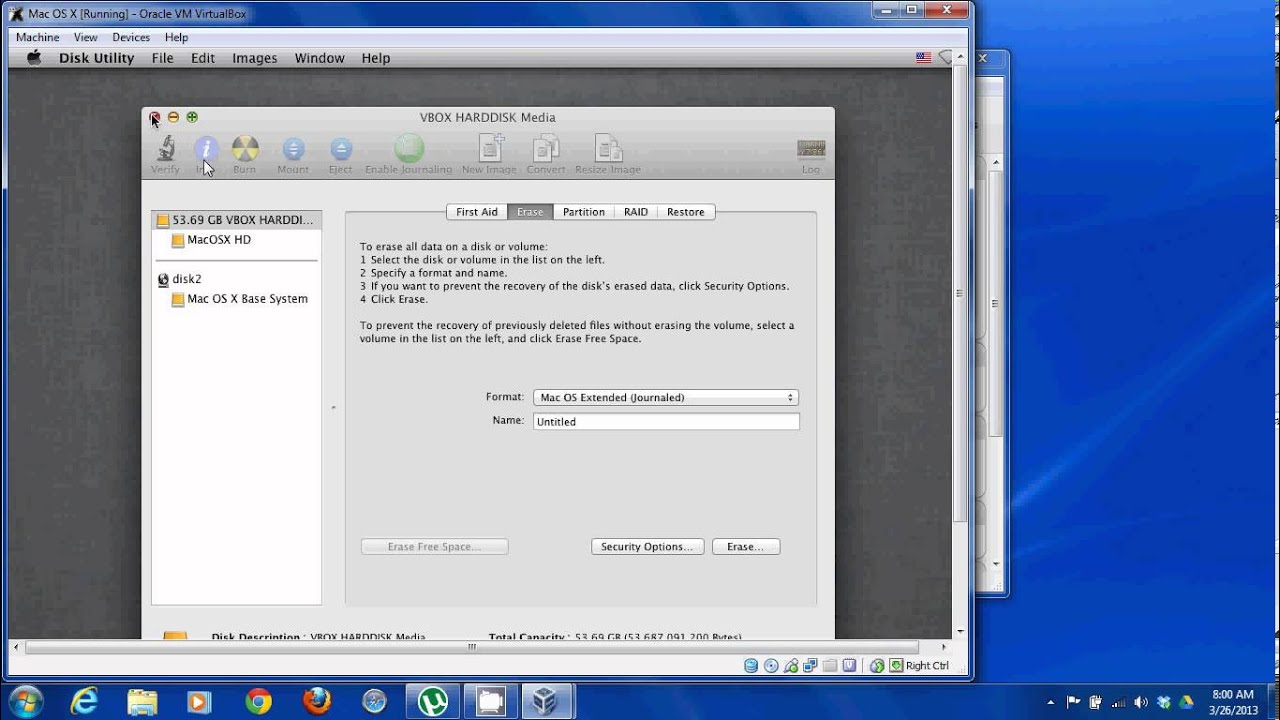Click the Erase... button

(746, 547)
